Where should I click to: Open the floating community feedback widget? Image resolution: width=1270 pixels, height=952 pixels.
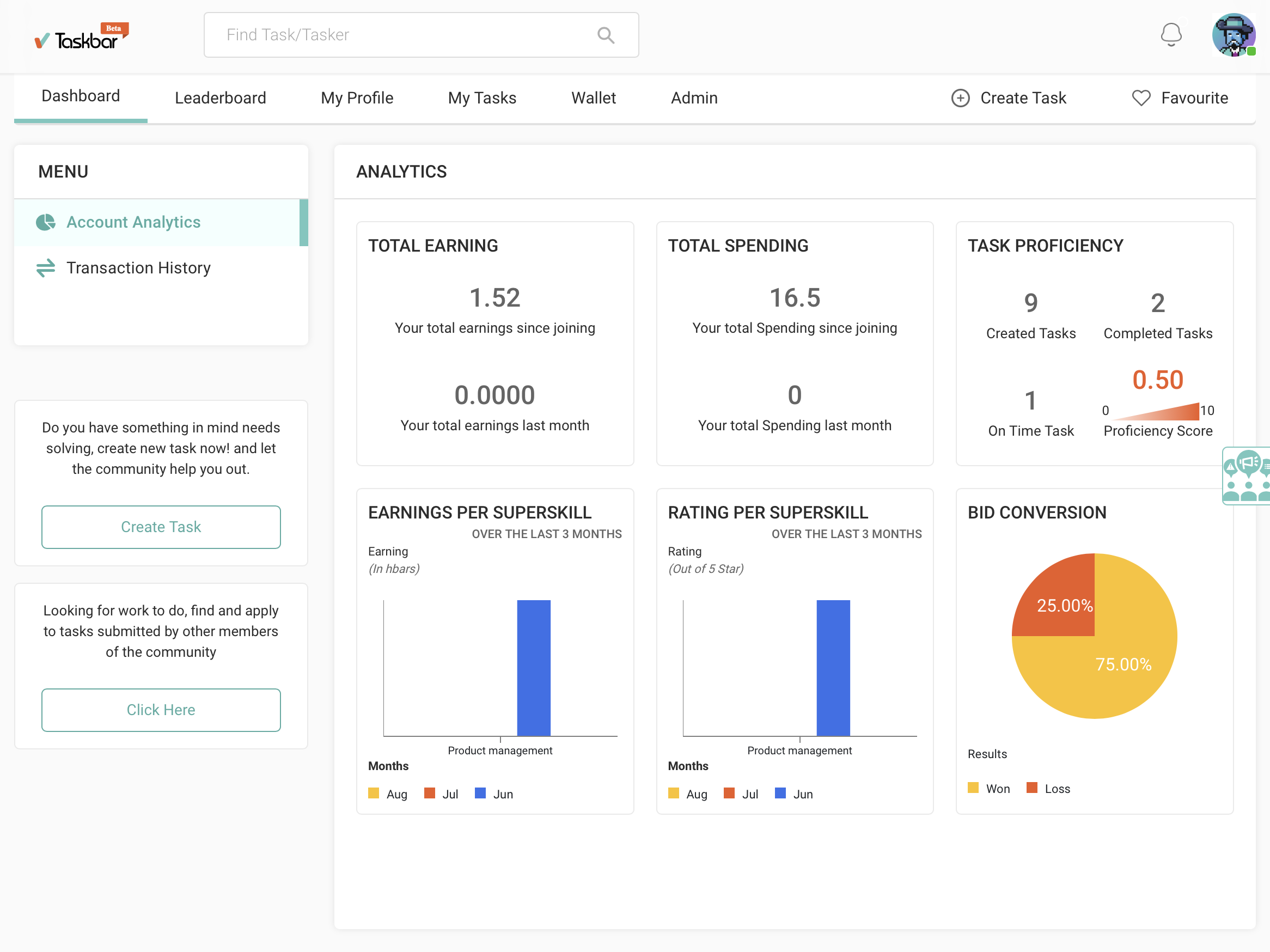[x=1247, y=476]
